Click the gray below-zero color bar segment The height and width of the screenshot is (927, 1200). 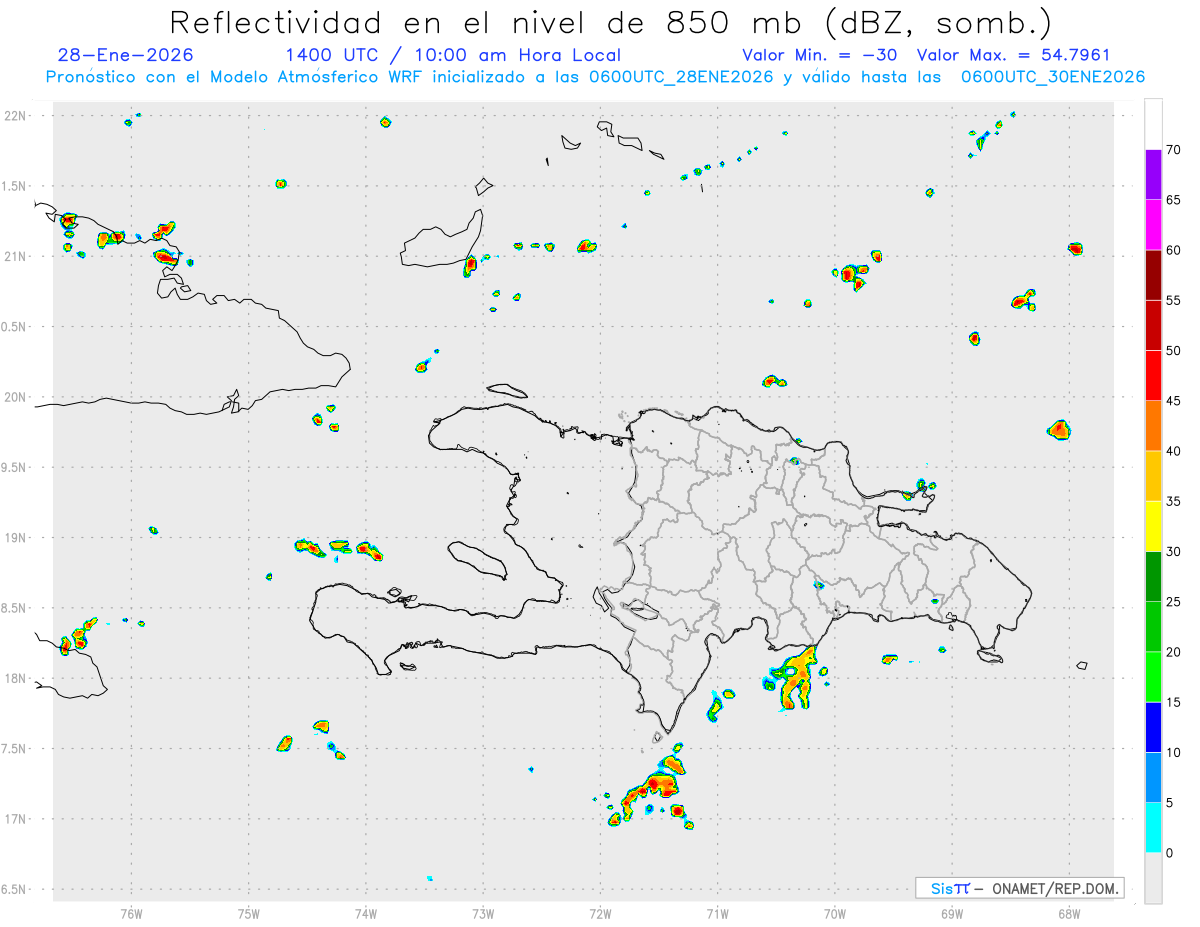1153,878
